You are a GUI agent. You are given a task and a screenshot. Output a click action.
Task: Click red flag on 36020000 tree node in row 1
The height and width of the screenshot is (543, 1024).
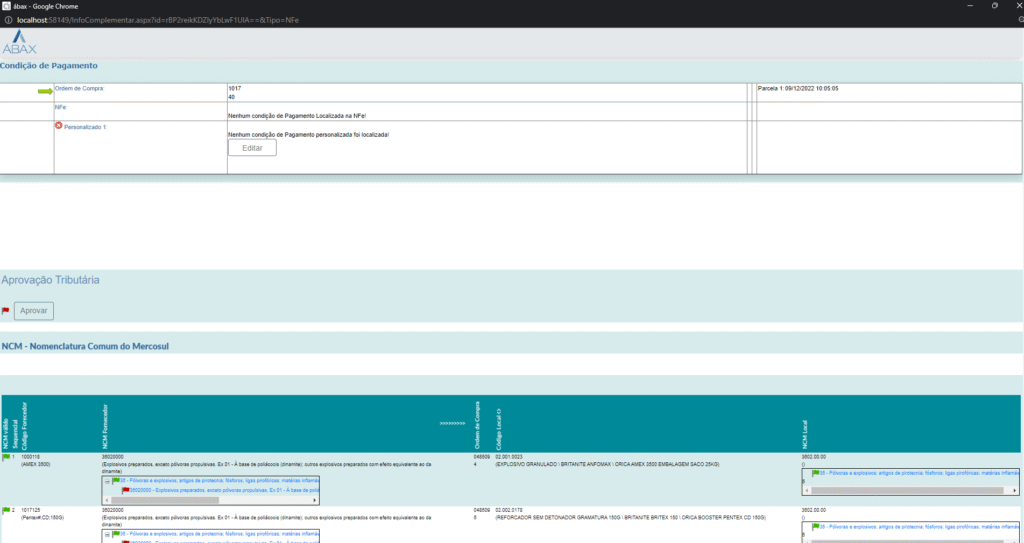tap(125, 490)
